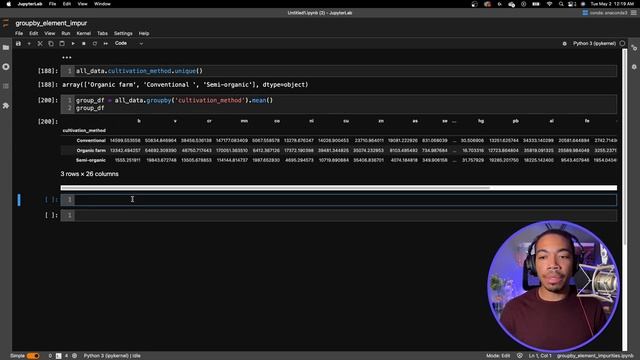This screenshot has height=360, width=640.
Task: Open the running kernels sidebar icon
Action: pyautogui.click(x=6, y=67)
